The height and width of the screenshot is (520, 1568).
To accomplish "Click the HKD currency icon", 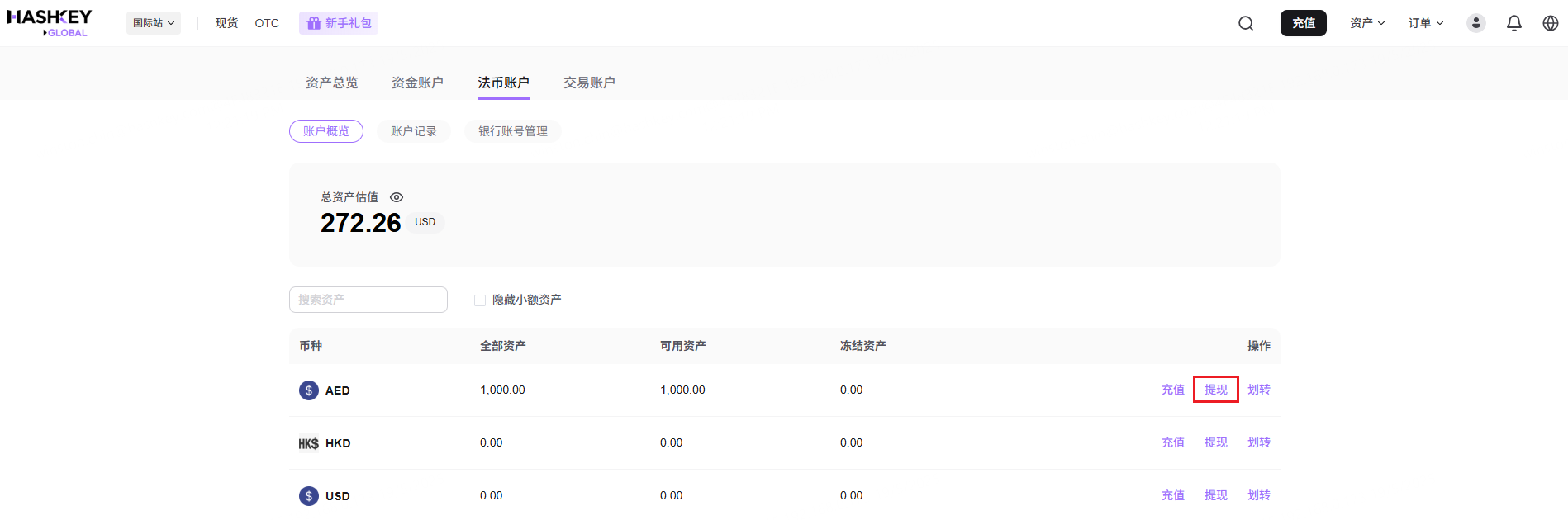I will [308, 443].
